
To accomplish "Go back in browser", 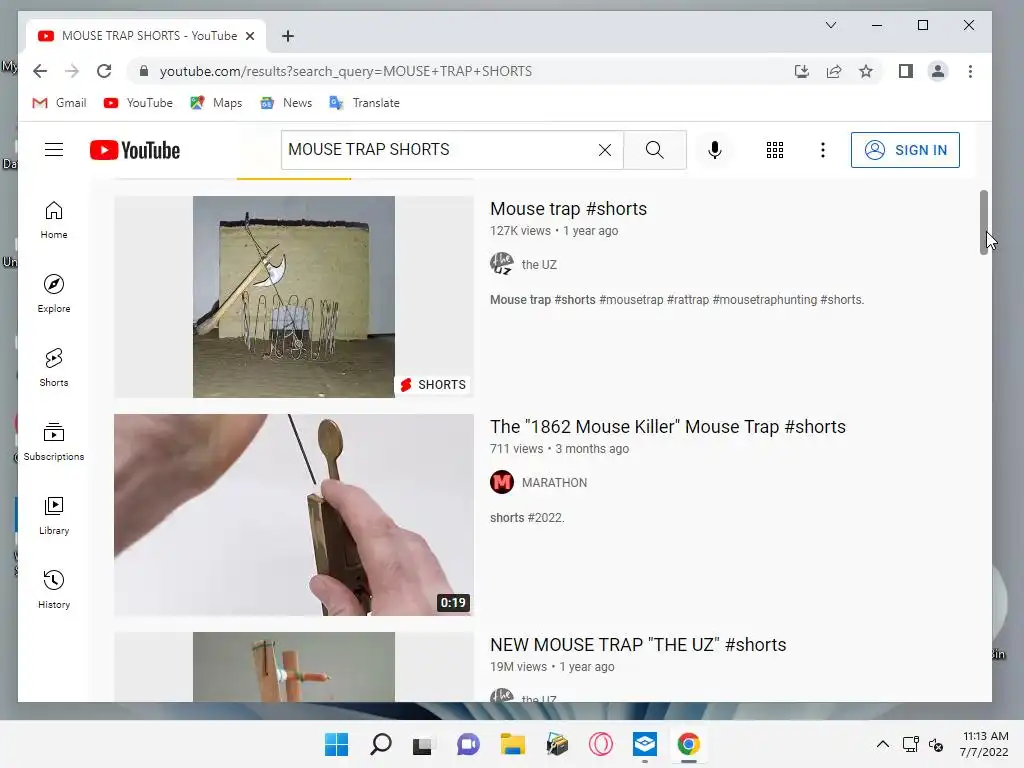I will pos(40,71).
